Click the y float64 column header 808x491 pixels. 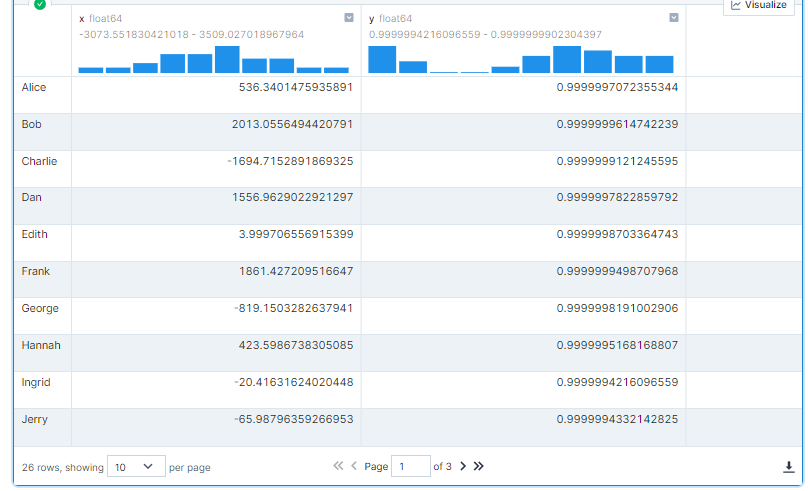390,19
